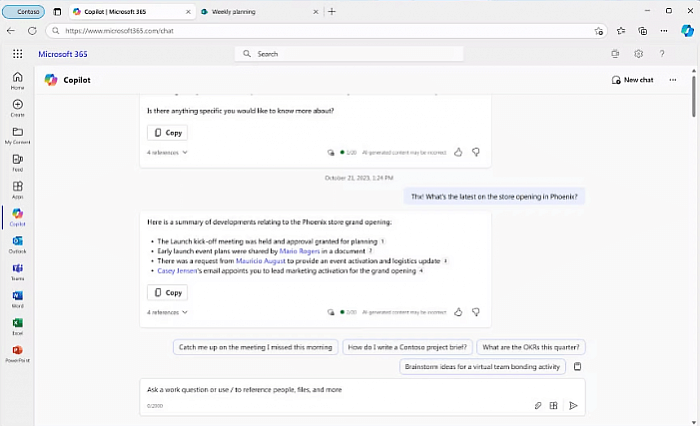The height and width of the screenshot is (426, 700).
Task: Click the chat vertical scrollbar thumb
Action: coord(693,96)
